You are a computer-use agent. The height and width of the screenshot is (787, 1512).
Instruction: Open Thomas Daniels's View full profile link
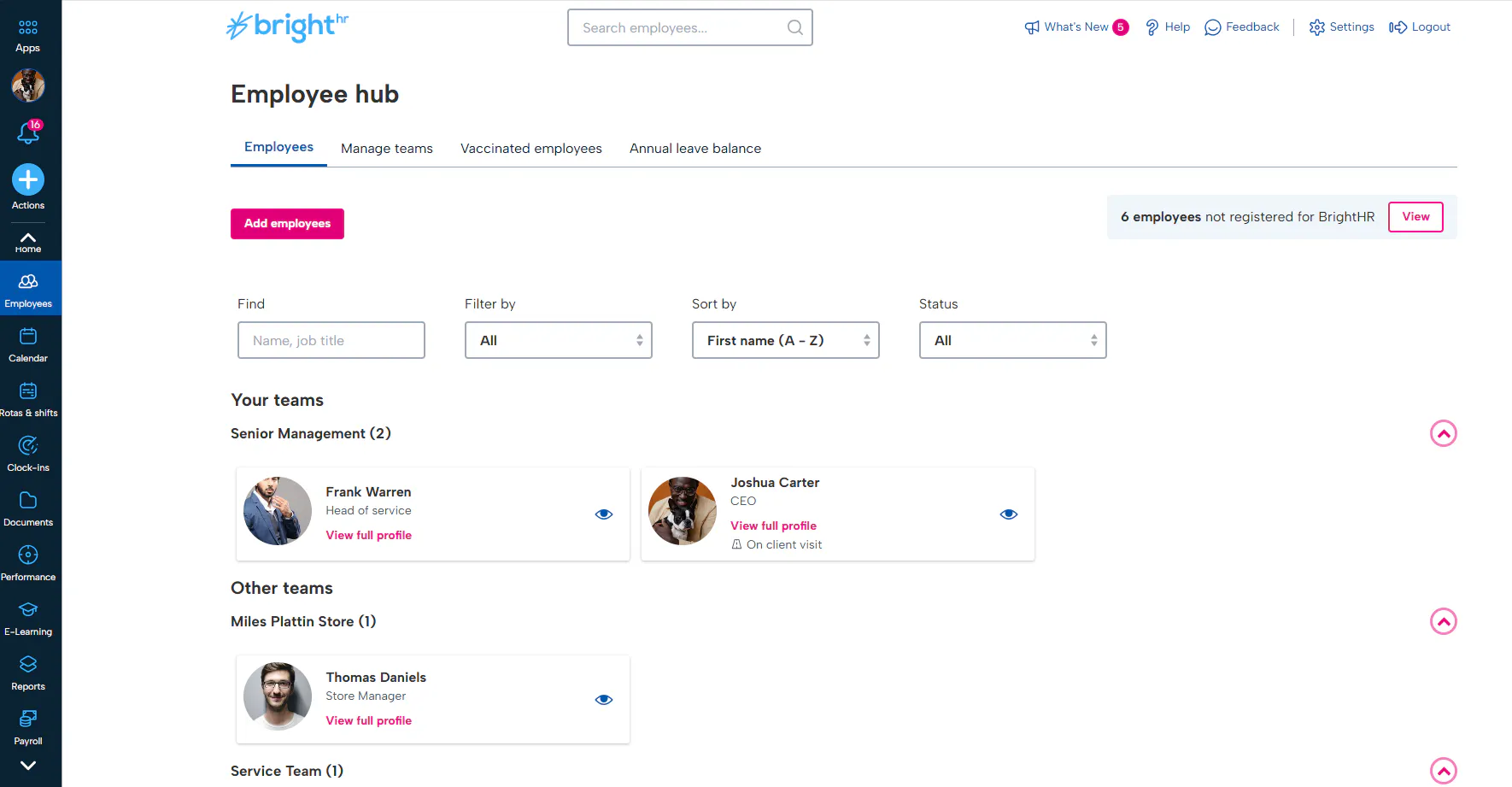pos(368,721)
